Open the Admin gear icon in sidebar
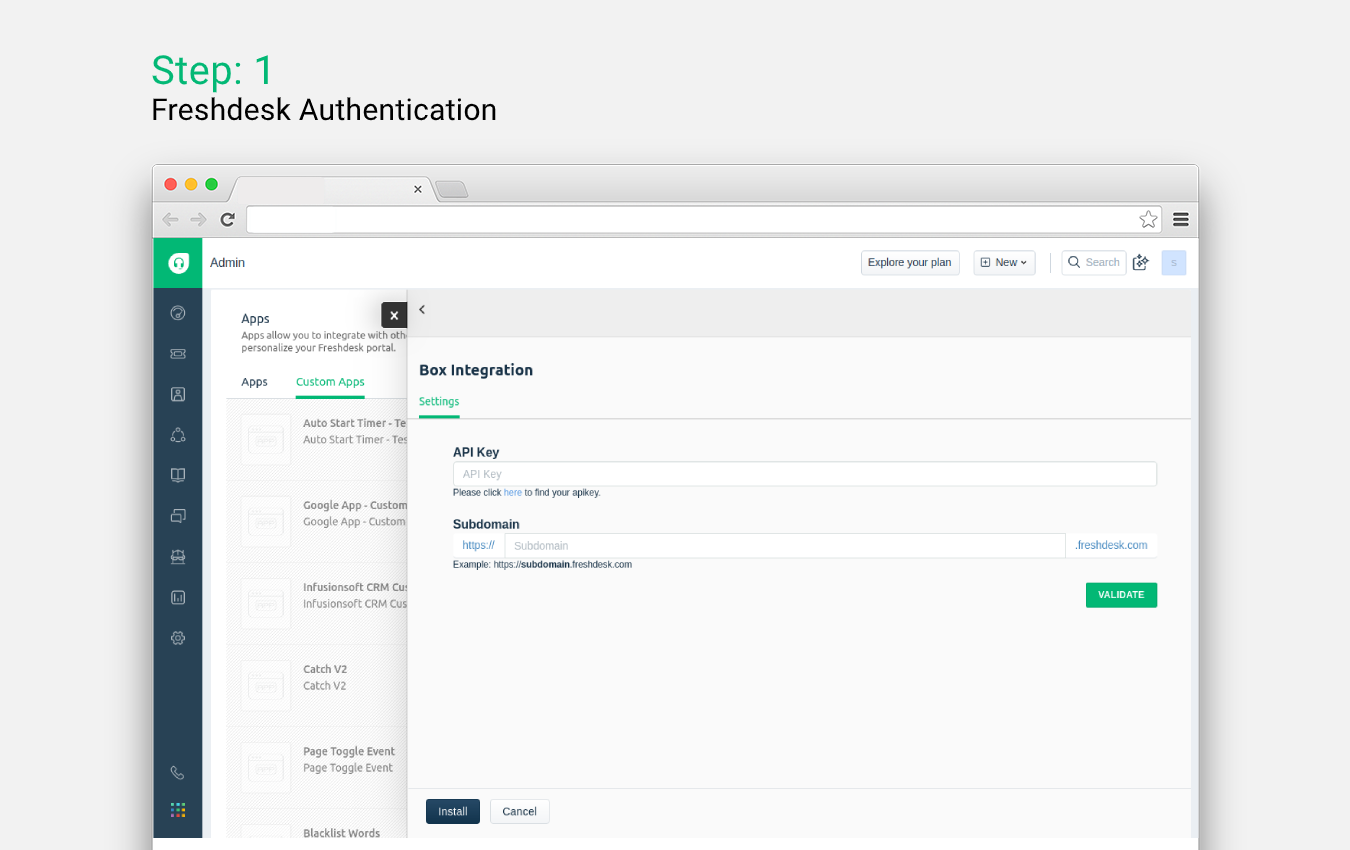1350x850 pixels. point(178,638)
